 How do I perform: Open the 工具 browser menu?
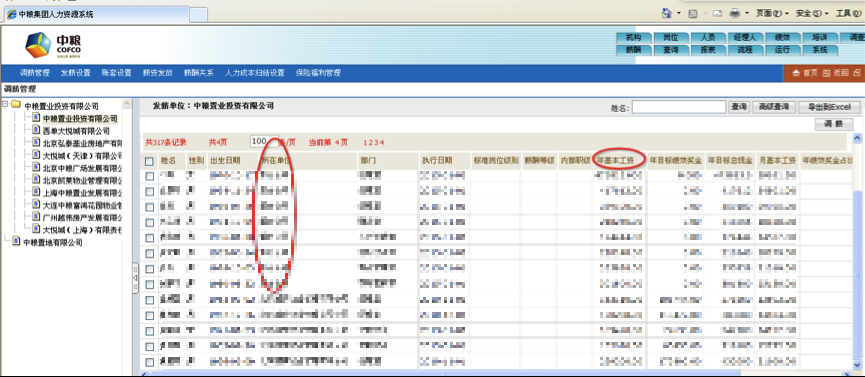pyautogui.click(x=850, y=13)
